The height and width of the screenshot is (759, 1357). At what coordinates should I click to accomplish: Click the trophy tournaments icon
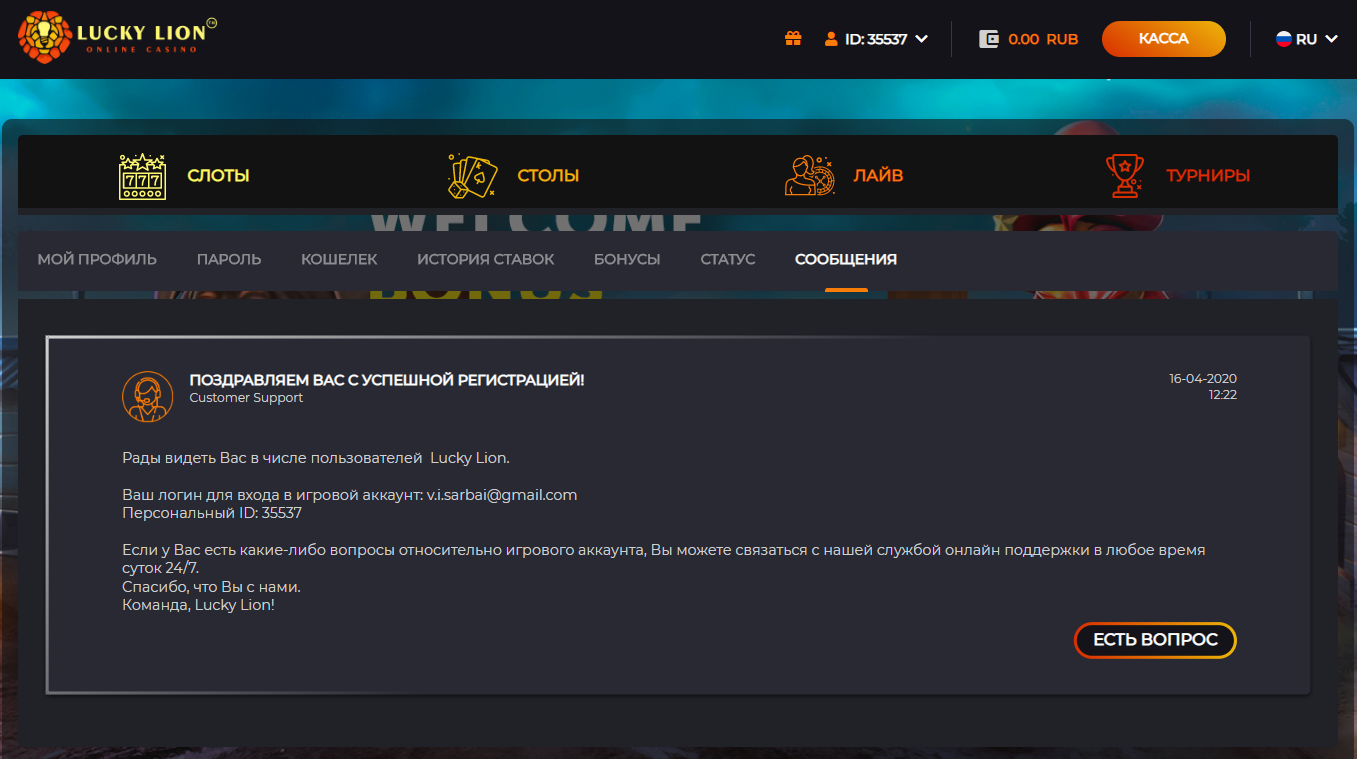pyautogui.click(x=1126, y=176)
